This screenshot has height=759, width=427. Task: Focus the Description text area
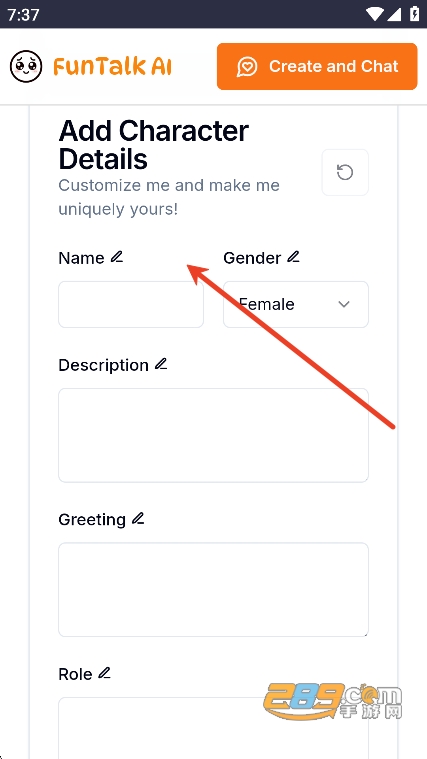point(214,435)
